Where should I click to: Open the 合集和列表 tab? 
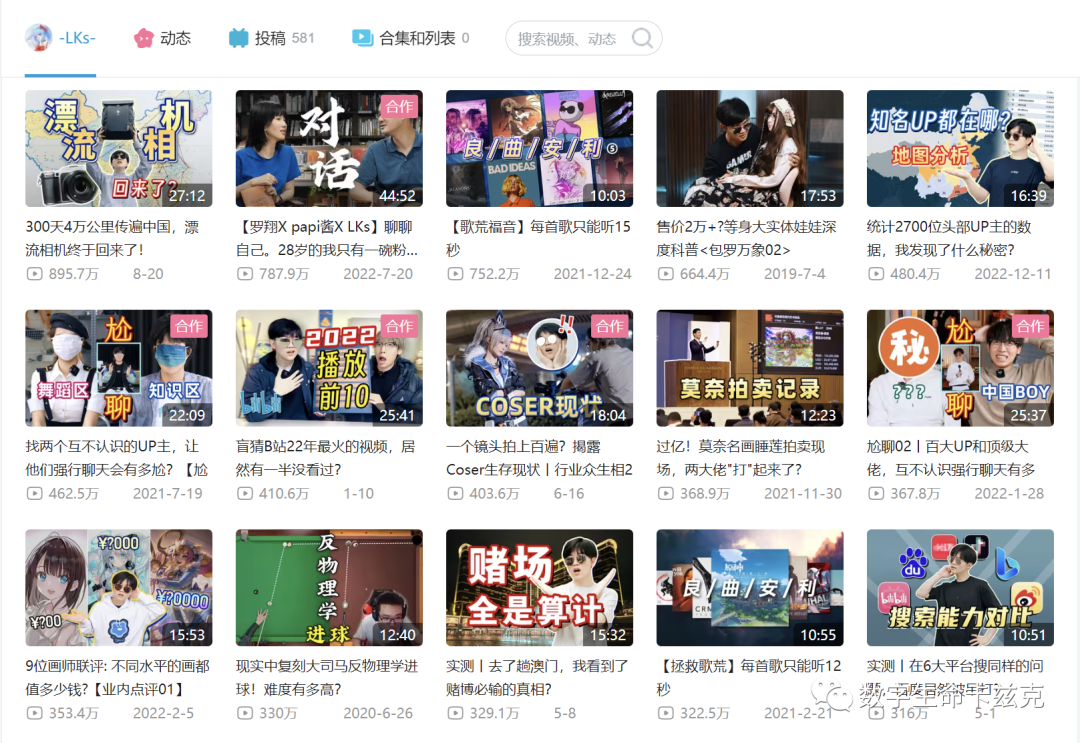[411, 38]
